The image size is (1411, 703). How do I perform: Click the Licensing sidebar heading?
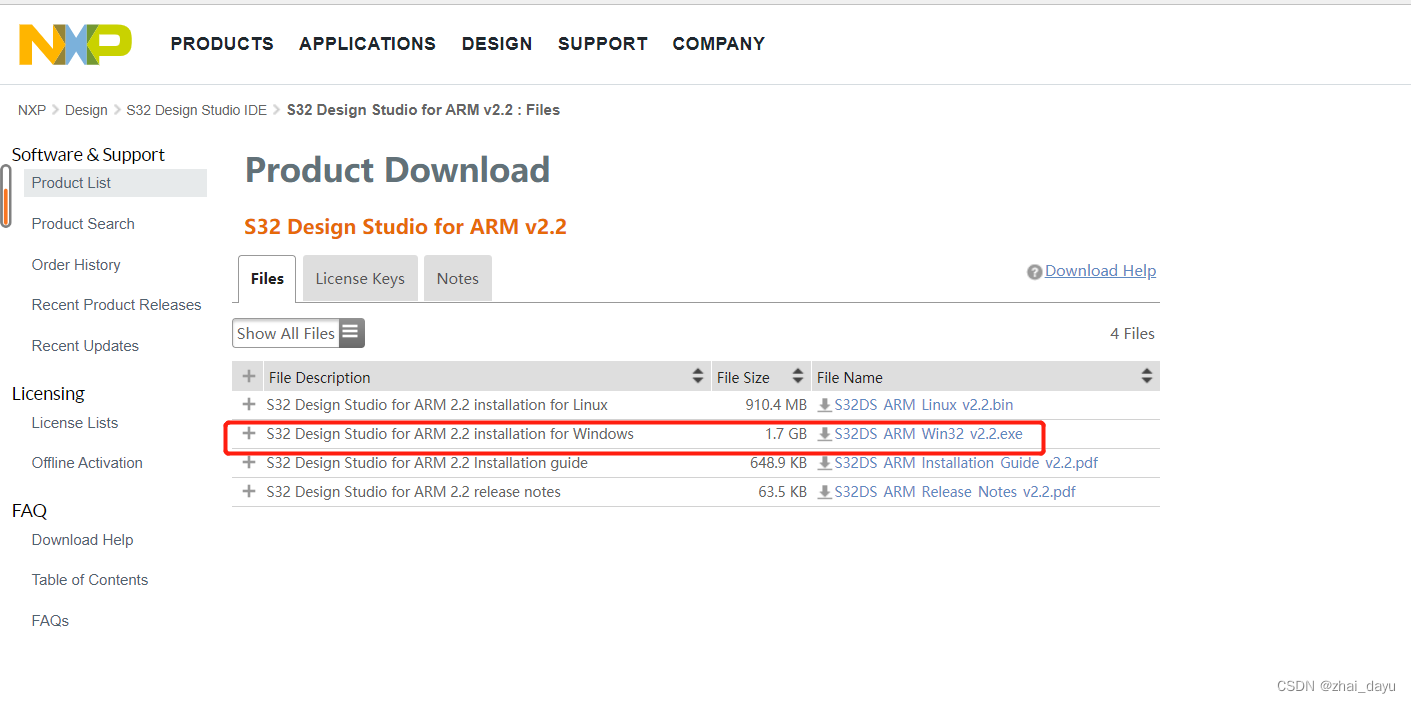coord(48,394)
